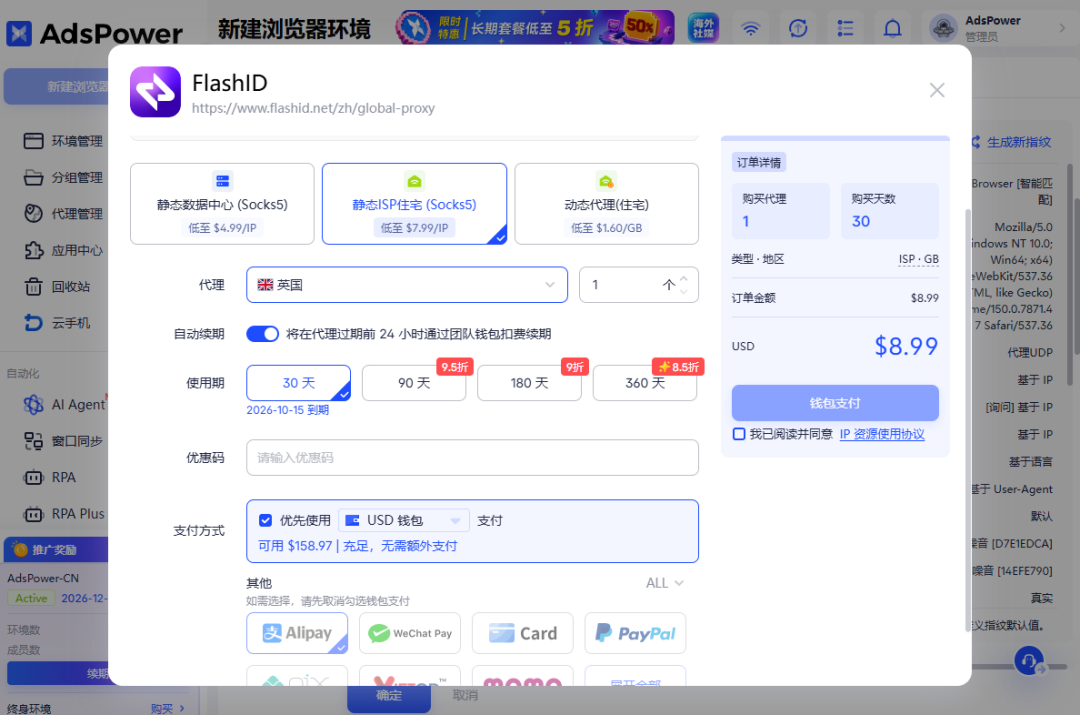Screen dimensions: 1080x715
Task: Click the FlashID logo icon
Action: (155, 92)
